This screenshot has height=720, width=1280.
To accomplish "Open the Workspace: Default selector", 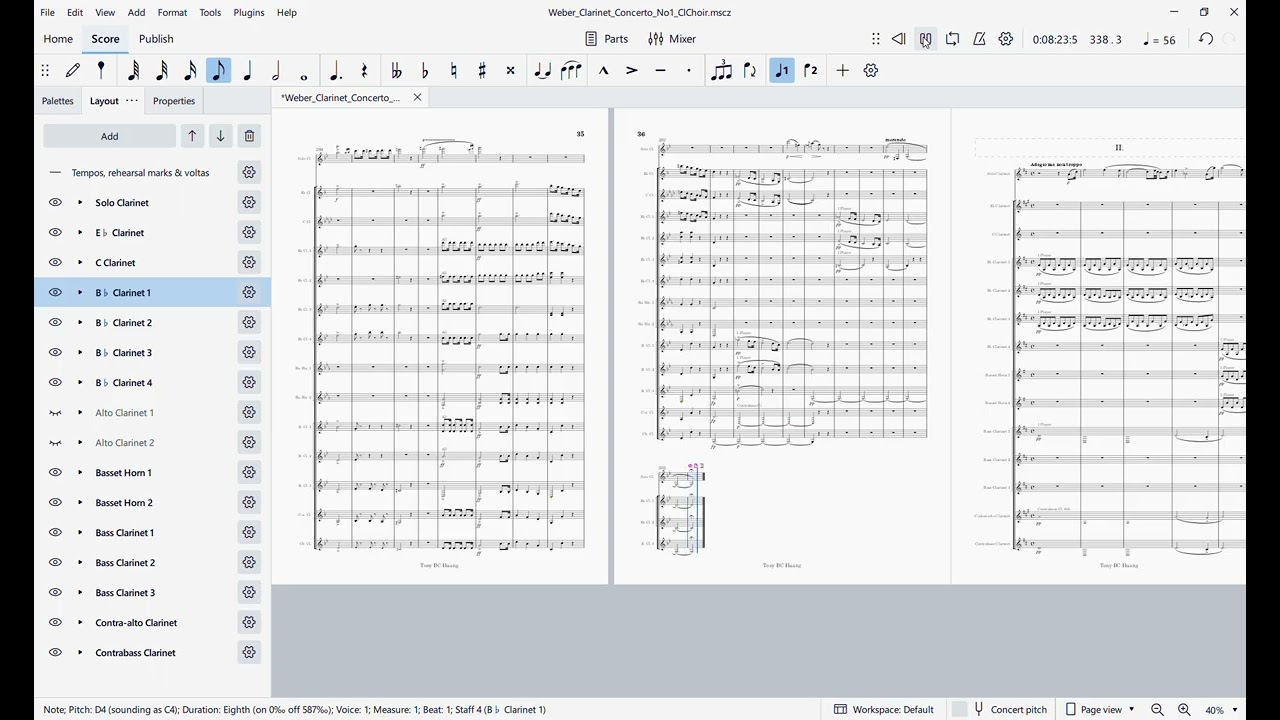I will (884, 709).
